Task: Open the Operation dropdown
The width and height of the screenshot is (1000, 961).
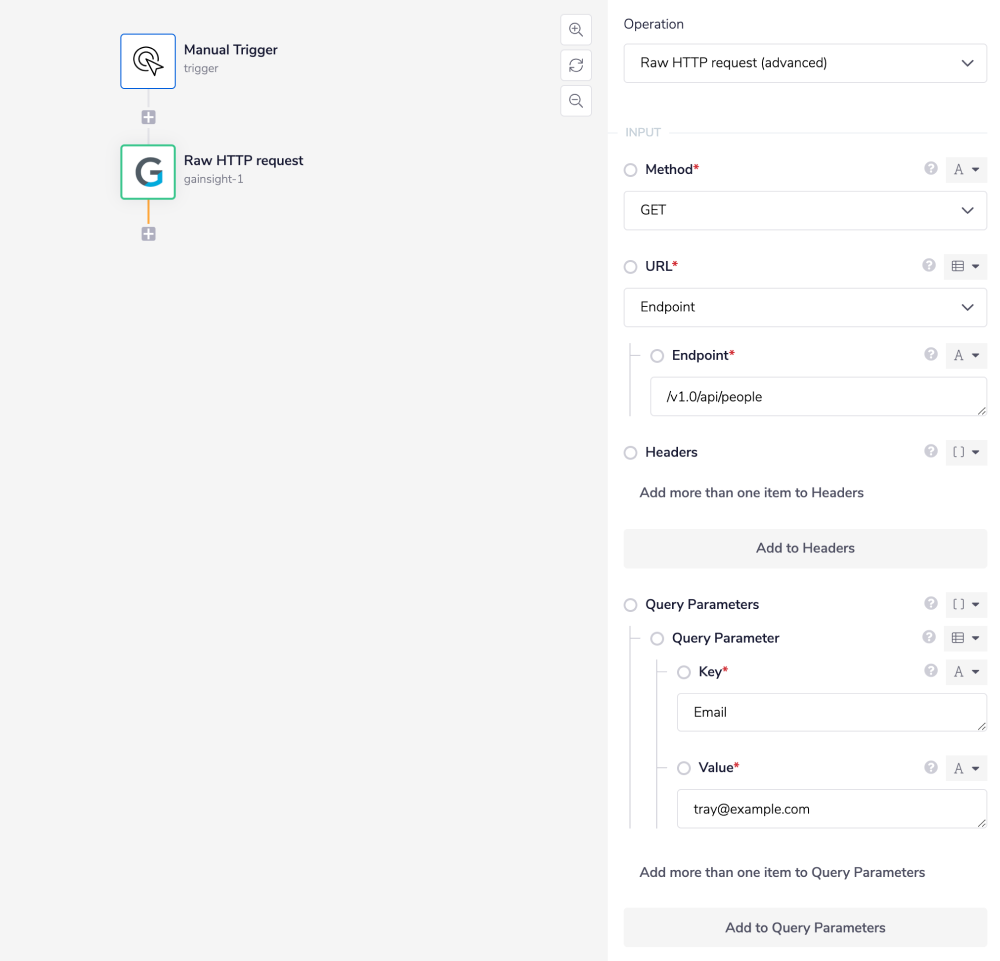Action: [805, 63]
